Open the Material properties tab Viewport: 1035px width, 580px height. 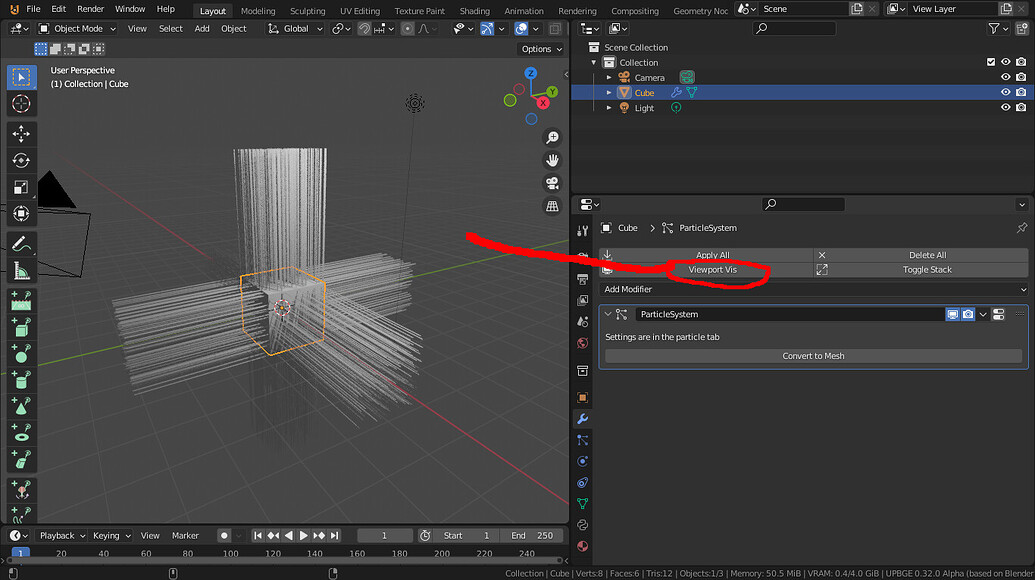[x=582, y=546]
